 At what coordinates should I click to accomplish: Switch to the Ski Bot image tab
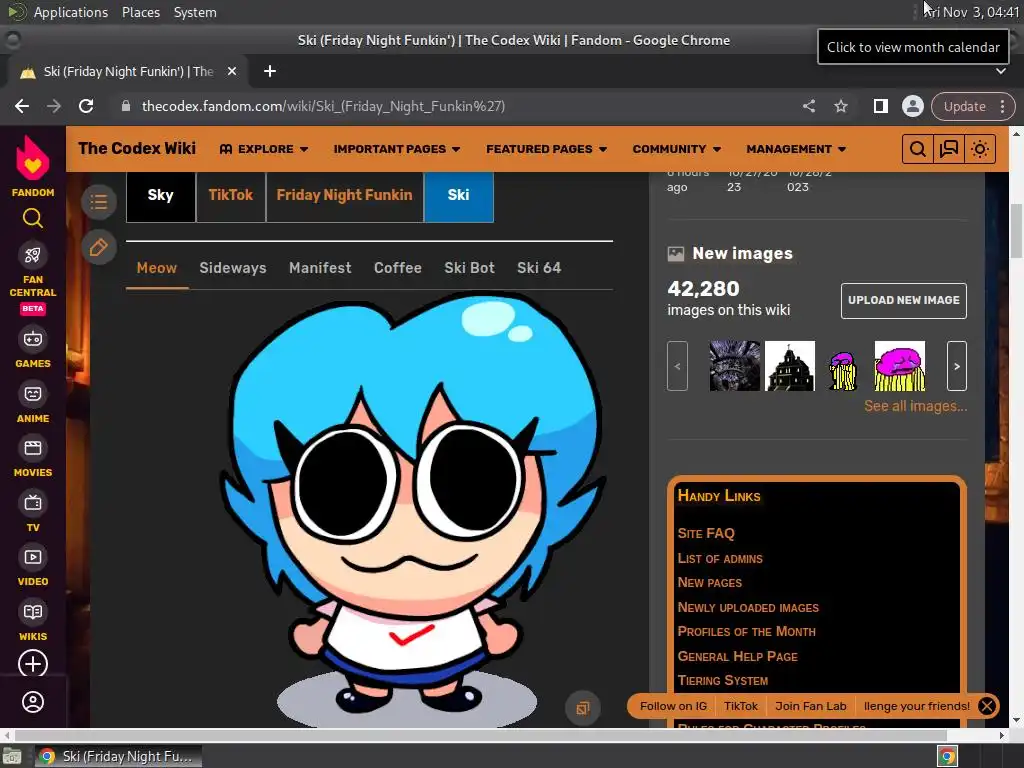click(470, 268)
